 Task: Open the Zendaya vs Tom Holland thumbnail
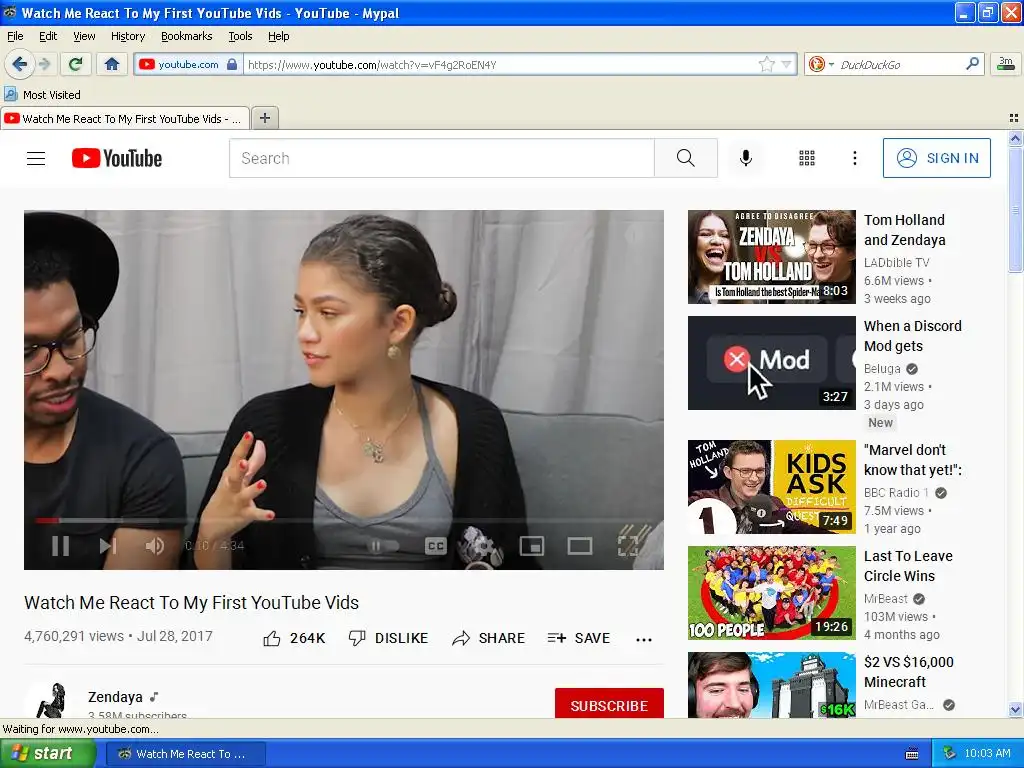771,257
